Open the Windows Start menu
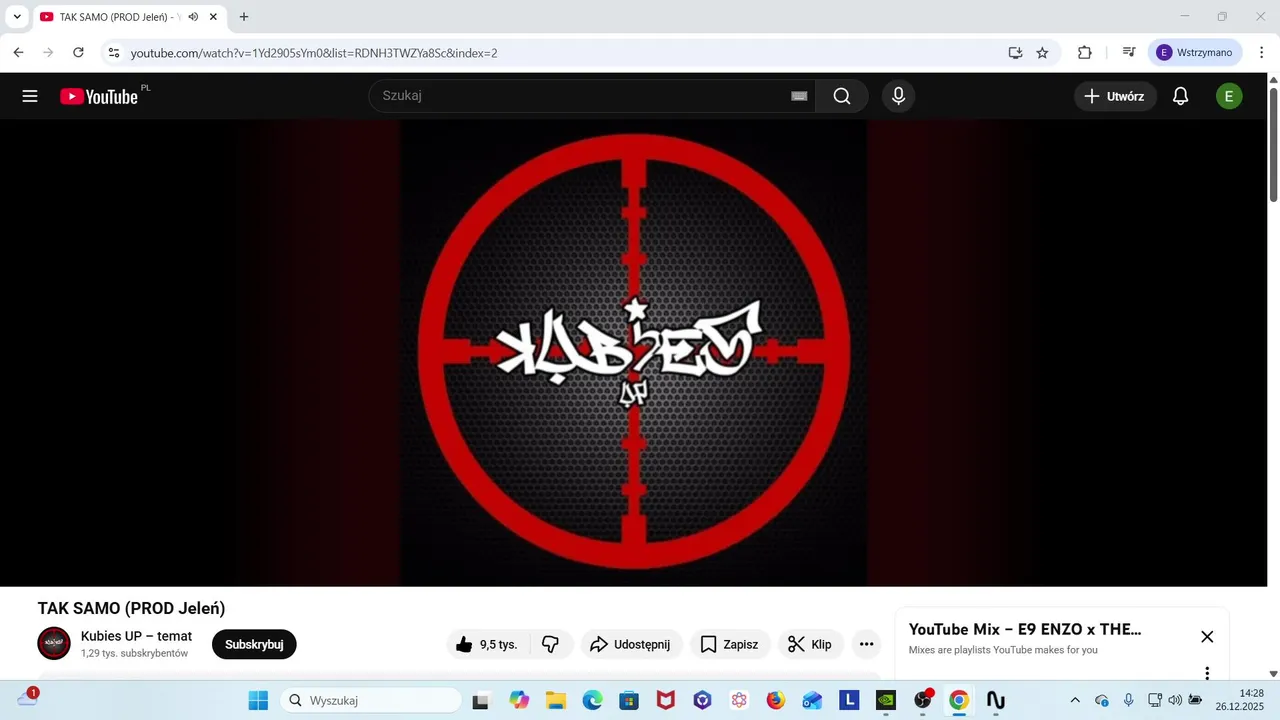The image size is (1280, 720). click(x=258, y=700)
